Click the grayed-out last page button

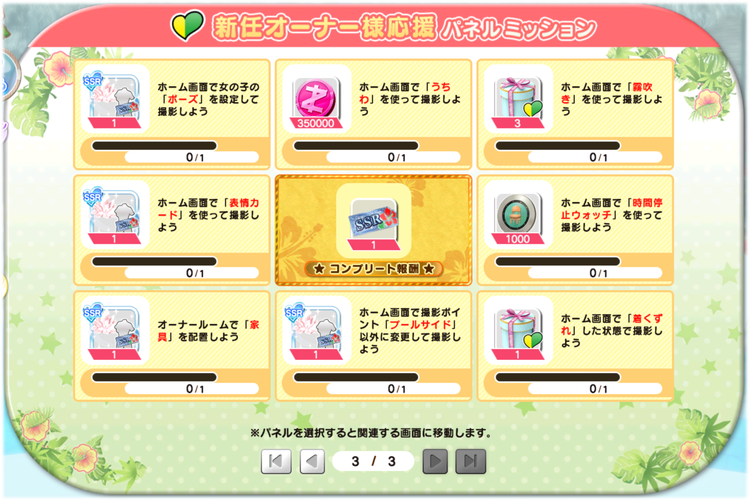click(471, 461)
